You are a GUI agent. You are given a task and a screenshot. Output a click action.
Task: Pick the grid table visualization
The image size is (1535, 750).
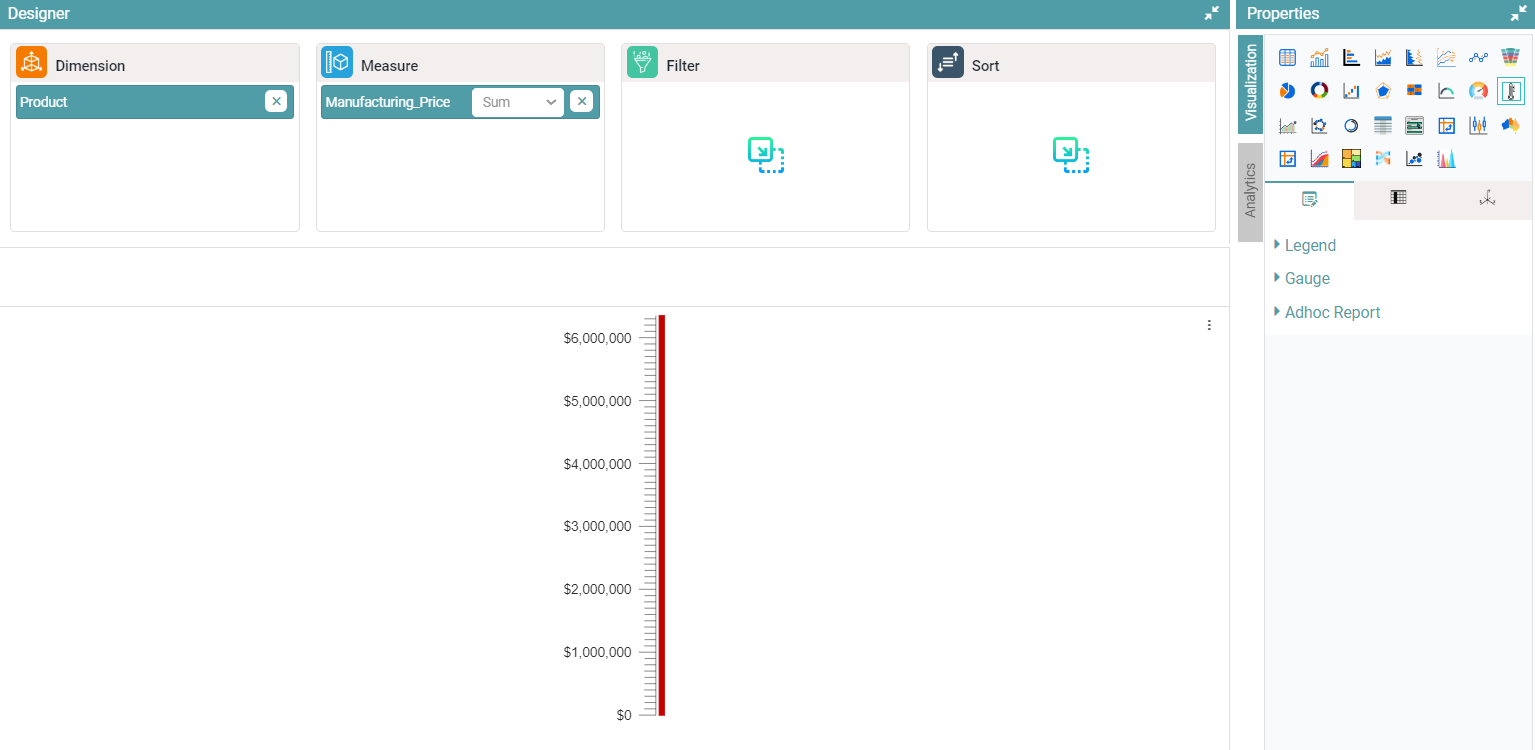tap(1287, 58)
